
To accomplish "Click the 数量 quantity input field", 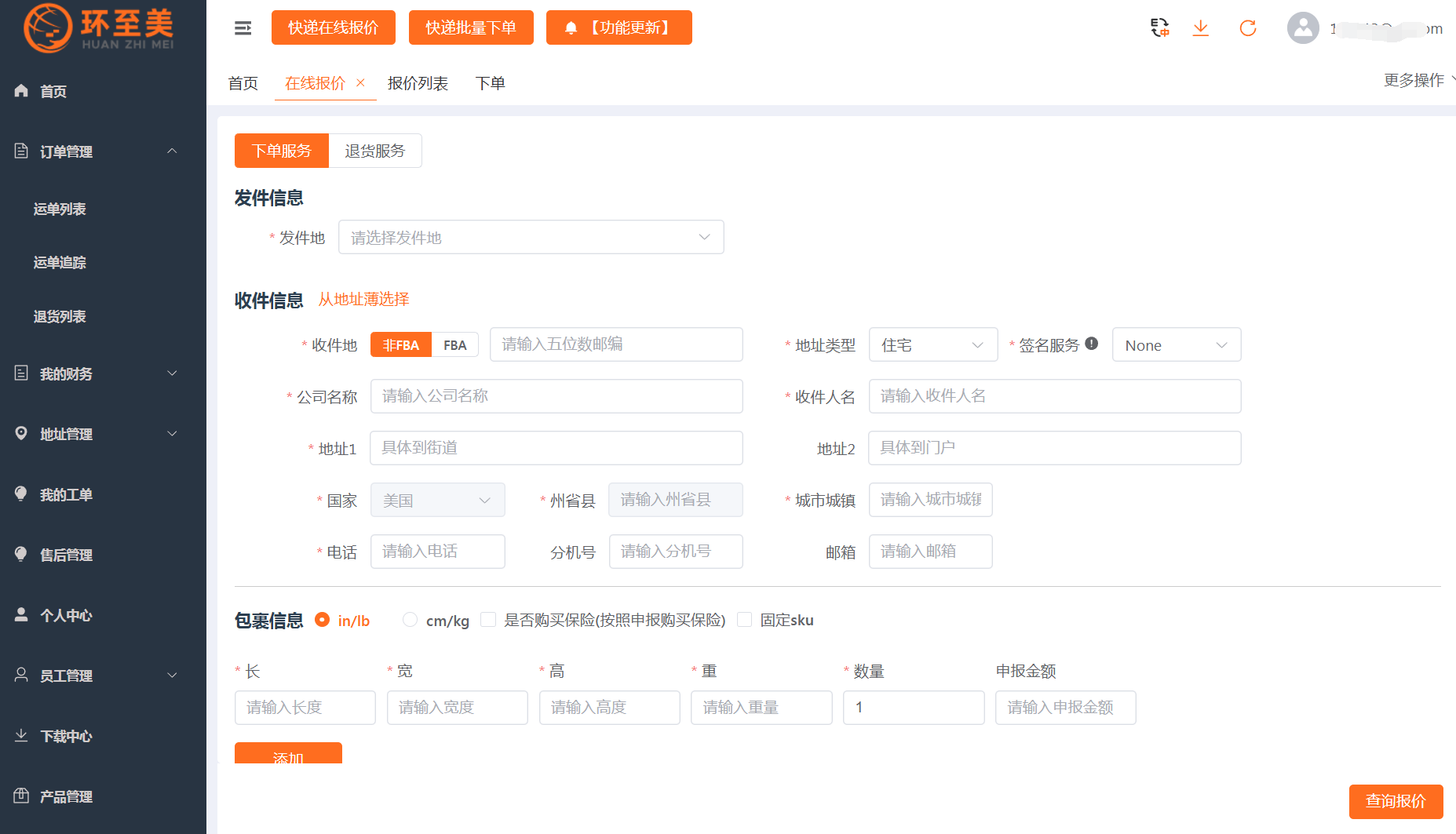I will point(914,708).
